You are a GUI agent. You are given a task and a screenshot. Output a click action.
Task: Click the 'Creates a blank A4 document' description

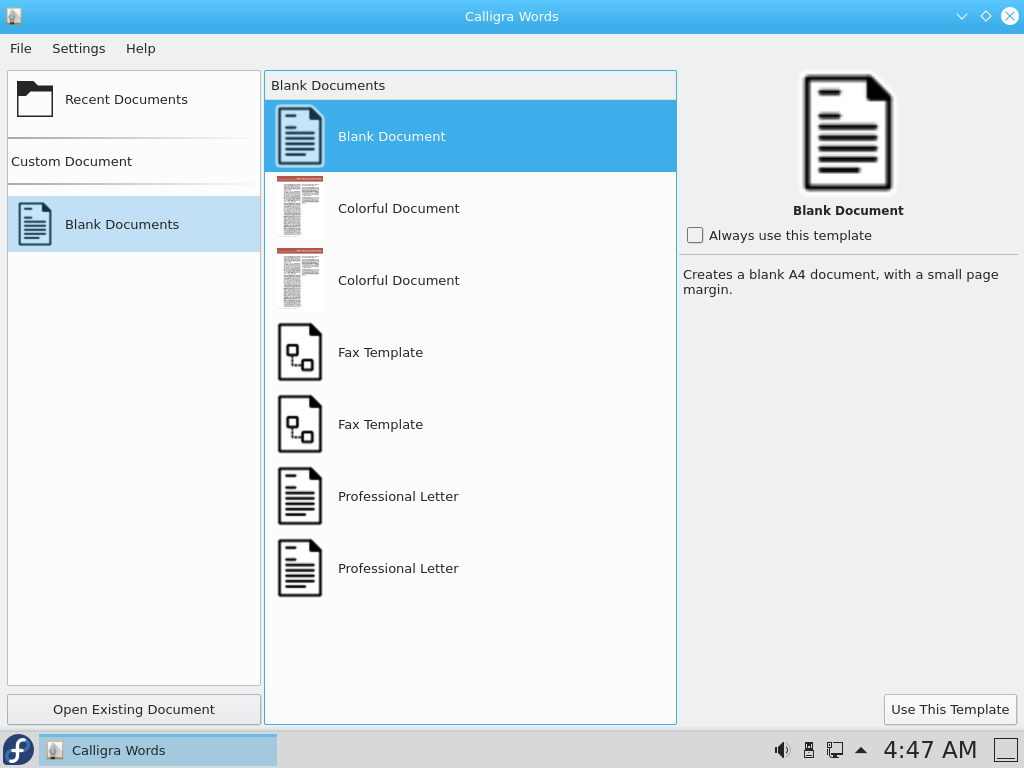[840, 281]
